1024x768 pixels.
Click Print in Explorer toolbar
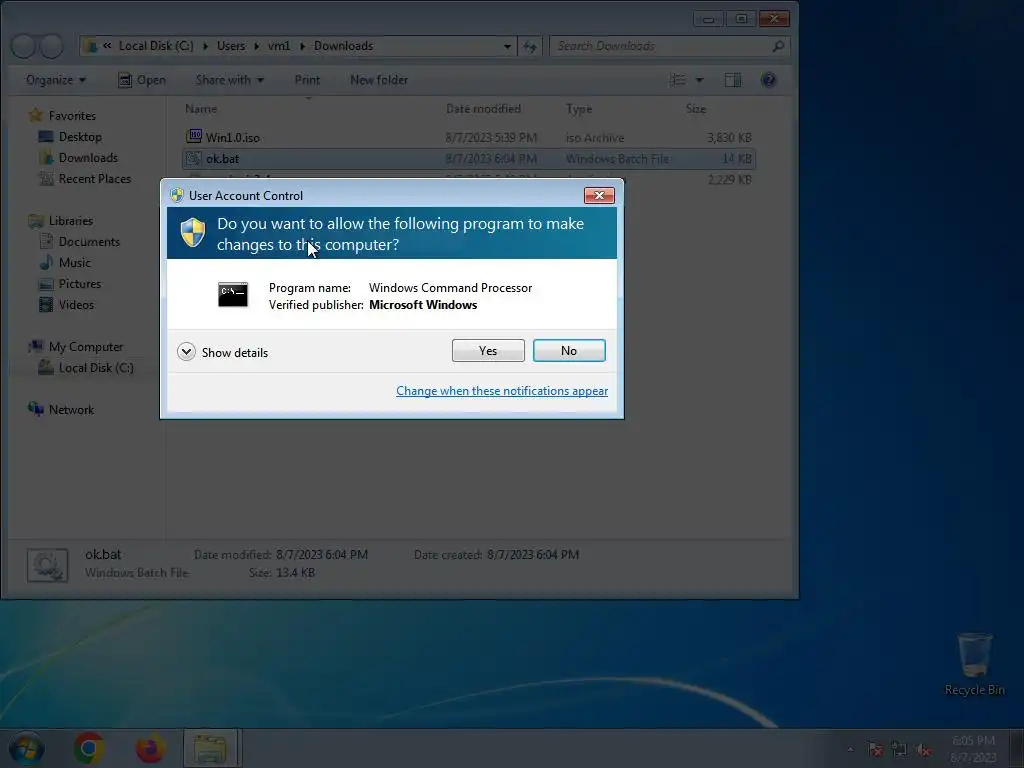click(307, 80)
